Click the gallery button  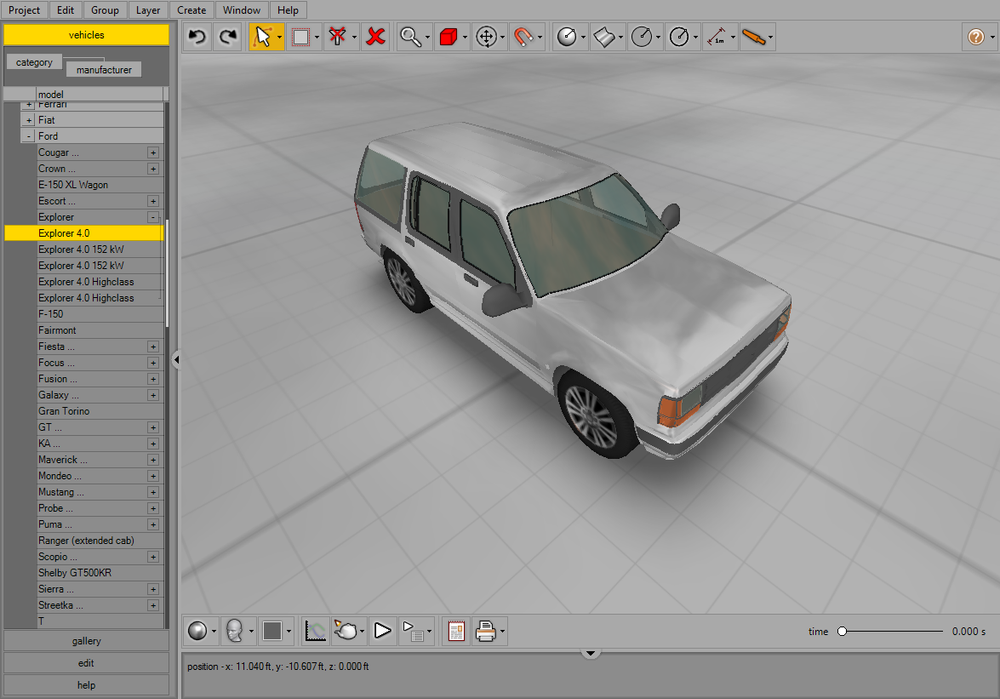pyautogui.click(x=85, y=640)
